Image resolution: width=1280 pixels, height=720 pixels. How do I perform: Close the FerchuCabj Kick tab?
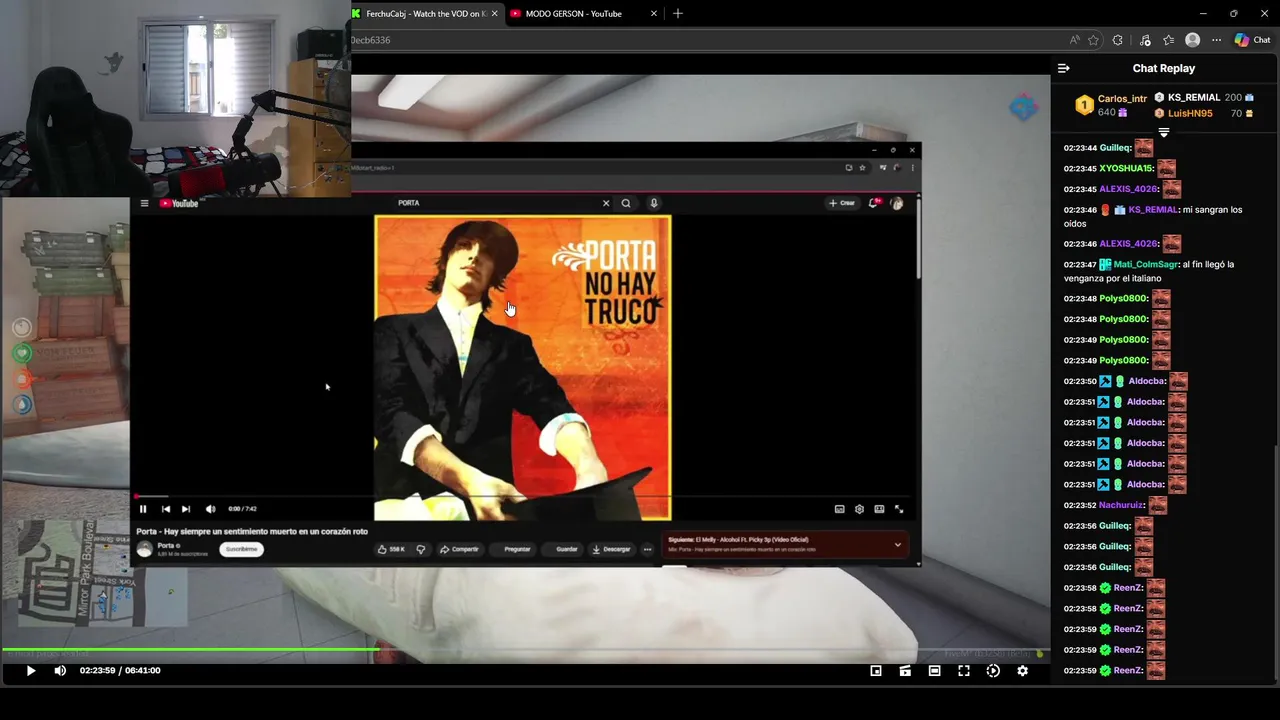pos(494,14)
